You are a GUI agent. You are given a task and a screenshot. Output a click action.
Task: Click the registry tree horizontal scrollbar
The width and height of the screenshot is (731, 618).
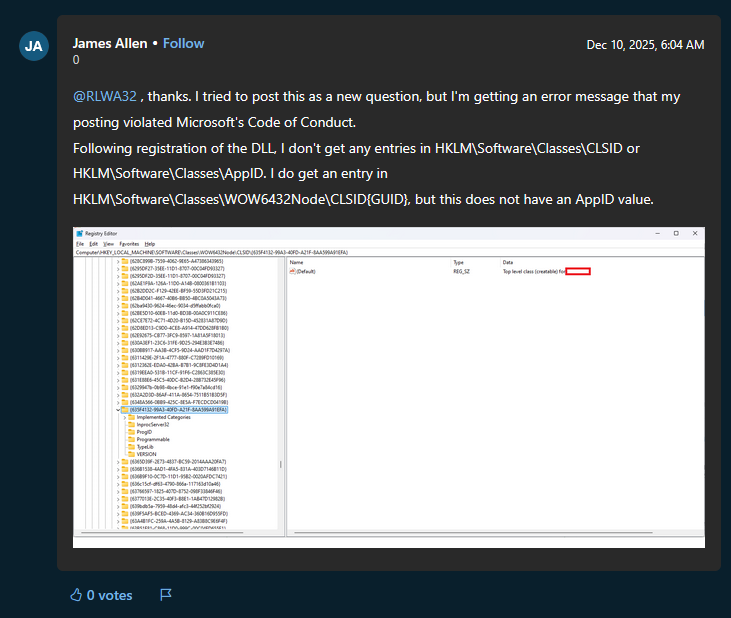[x=162, y=532]
